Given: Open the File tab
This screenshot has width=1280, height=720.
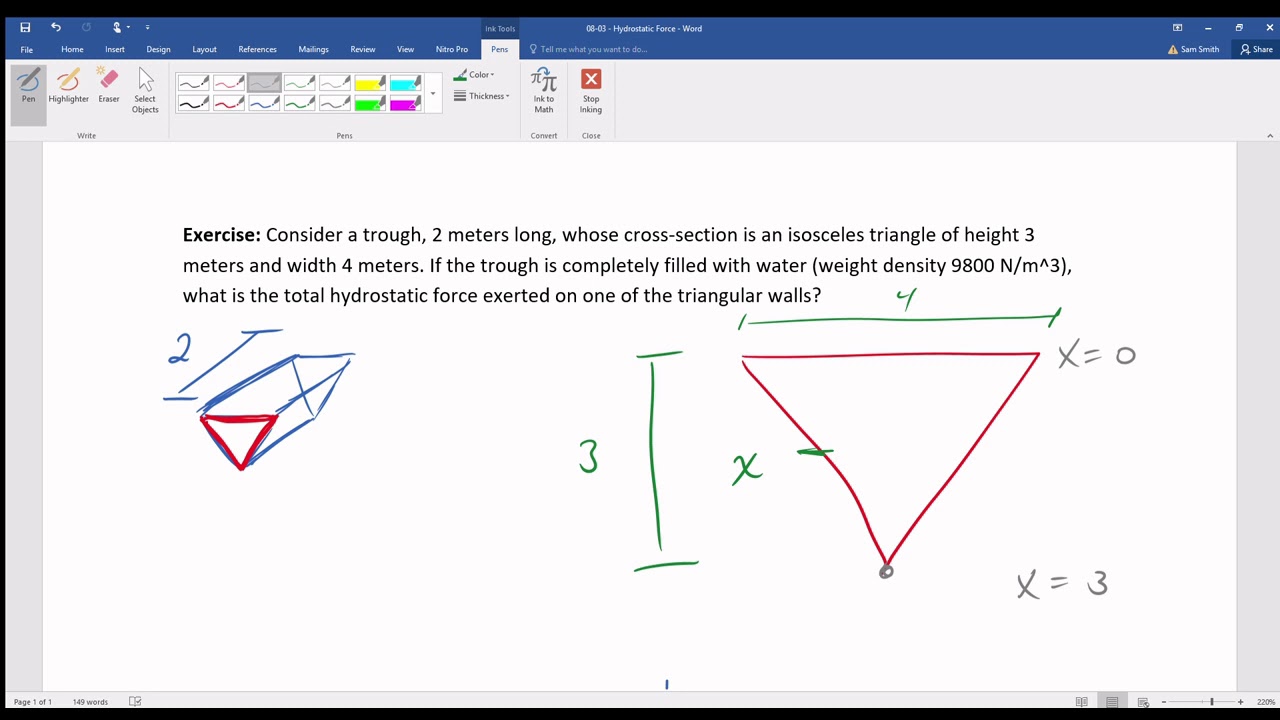Looking at the screenshot, I should click(26, 49).
